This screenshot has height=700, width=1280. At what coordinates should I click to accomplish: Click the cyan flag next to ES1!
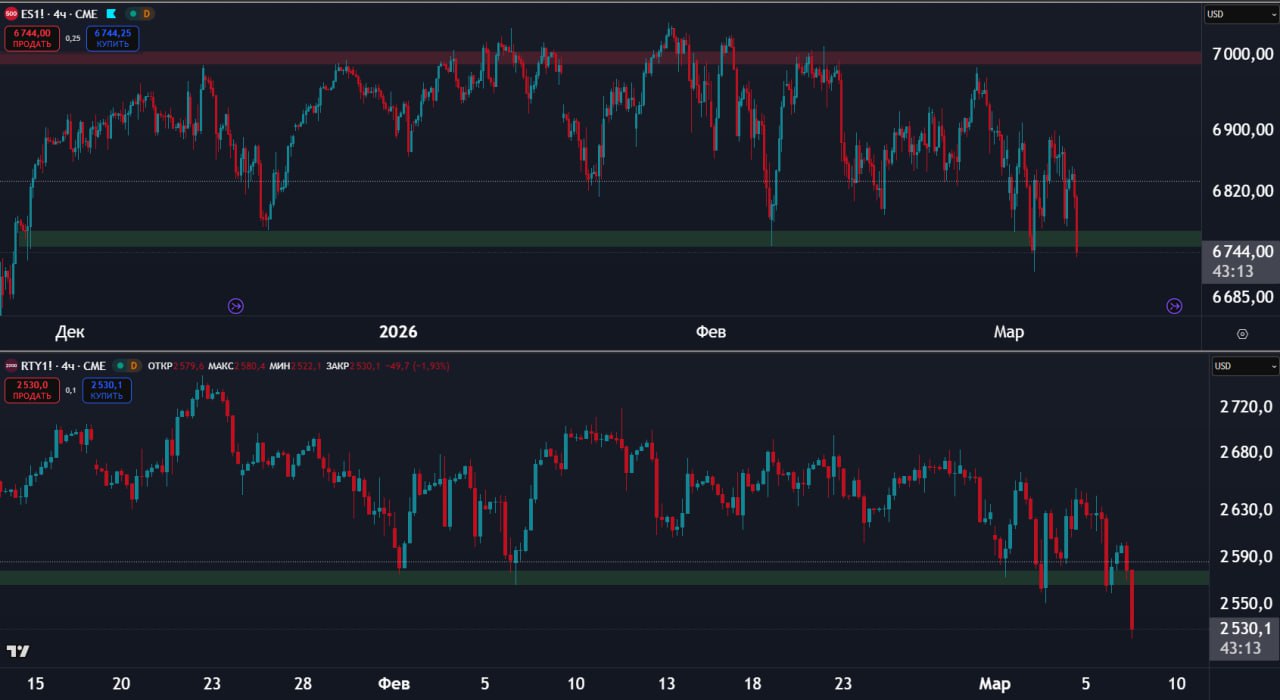pyautogui.click(x=111, y=14)
